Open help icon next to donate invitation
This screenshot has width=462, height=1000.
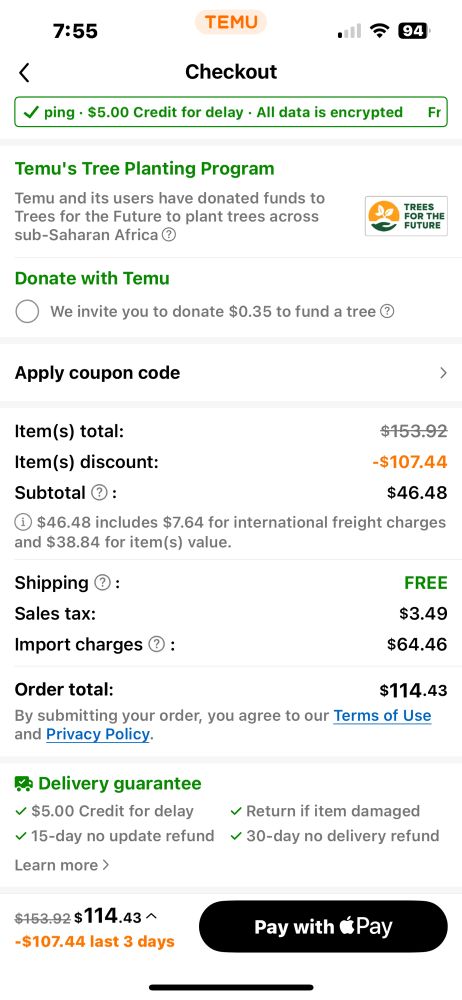pyautogui.click(x=387, y=312)
